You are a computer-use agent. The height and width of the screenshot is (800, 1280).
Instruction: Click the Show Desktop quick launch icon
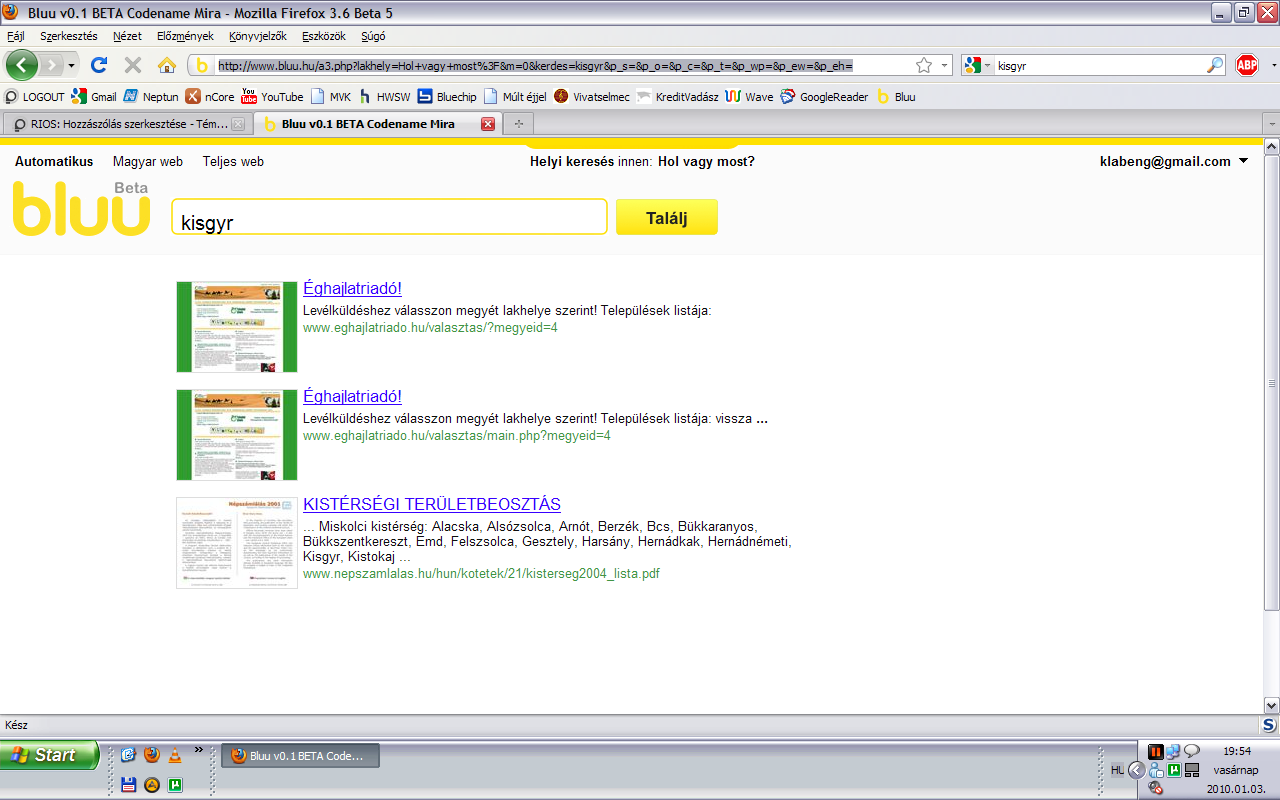(x=129, y=755)
